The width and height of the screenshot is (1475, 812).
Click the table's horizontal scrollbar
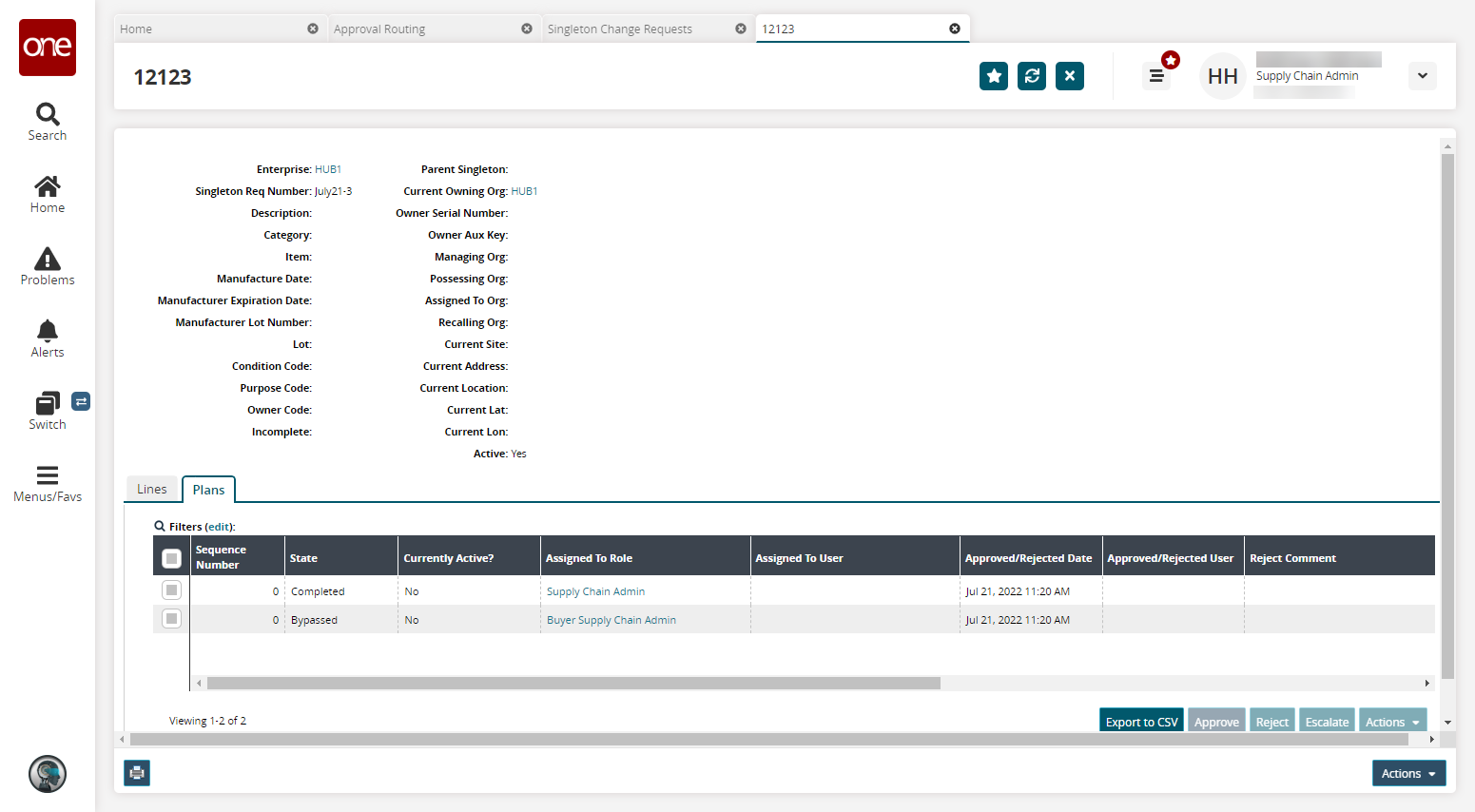(x=573, y=683)
